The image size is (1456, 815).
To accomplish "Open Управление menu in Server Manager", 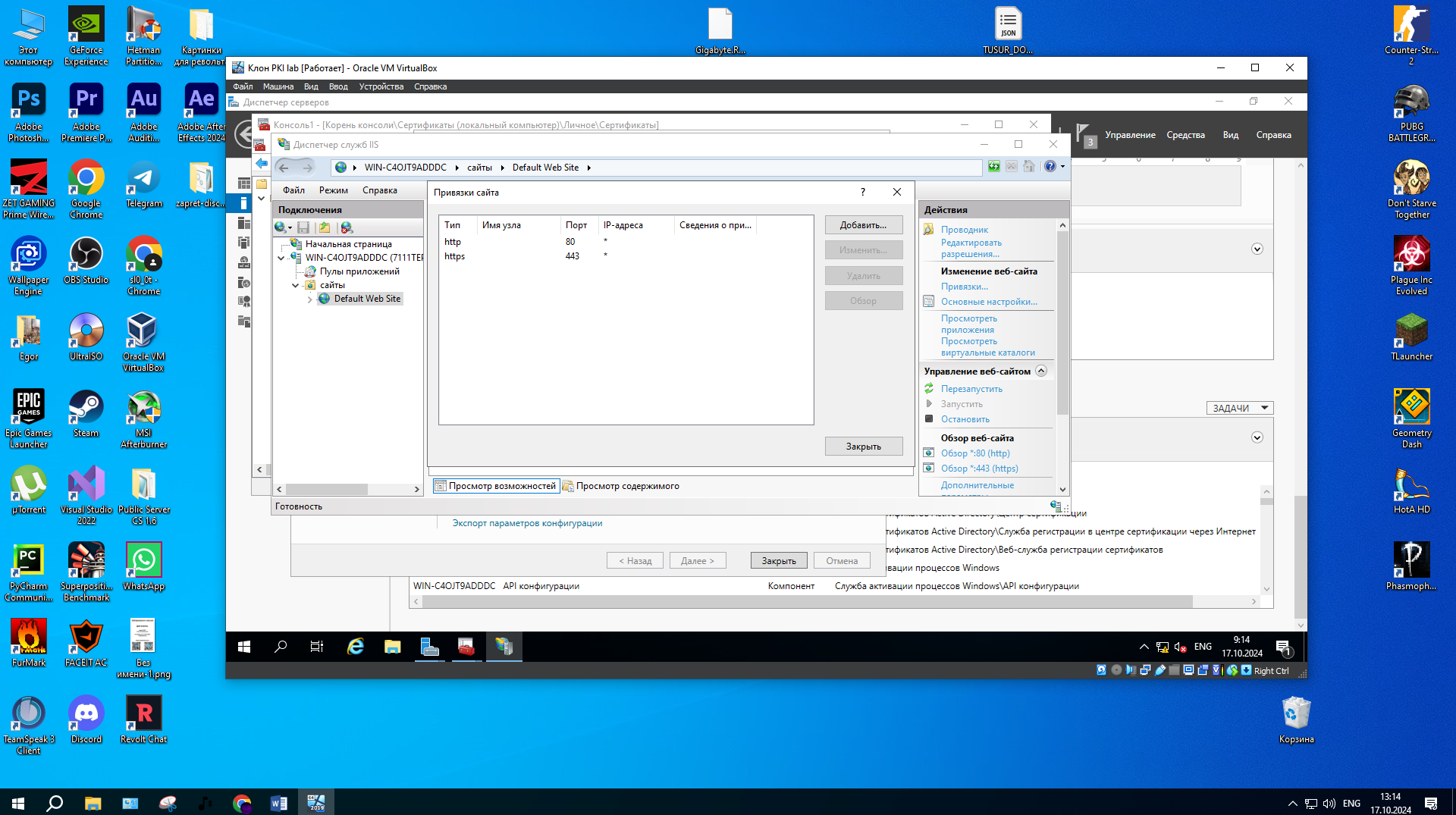I will pyautogui.click(x=1130, y=135).
